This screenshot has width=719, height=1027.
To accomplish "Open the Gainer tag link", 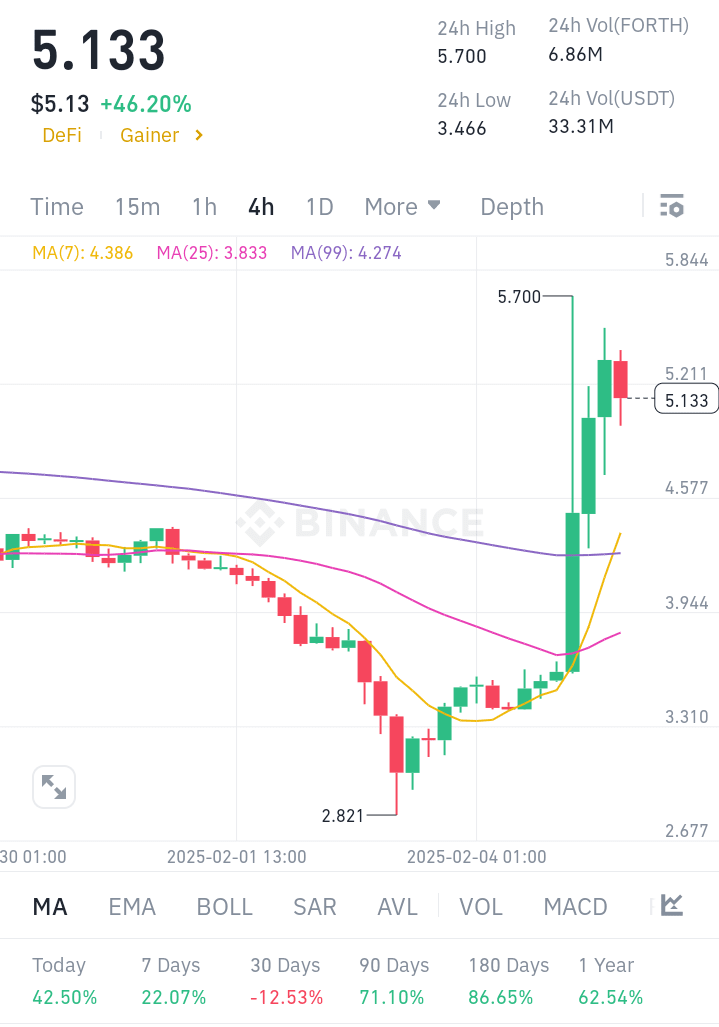I will click(150, 135).
